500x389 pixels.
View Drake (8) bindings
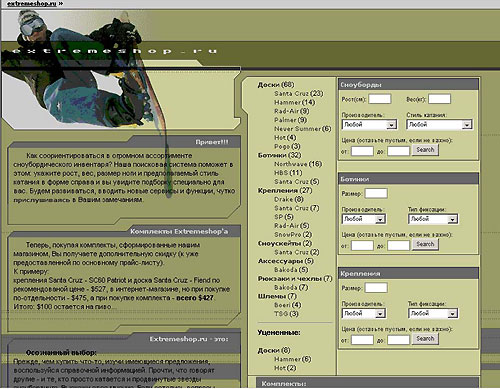pos(289,199)
